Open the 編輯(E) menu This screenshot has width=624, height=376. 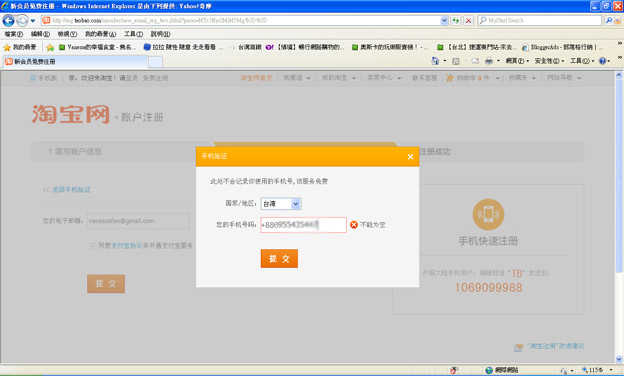[x=40, y=34]
